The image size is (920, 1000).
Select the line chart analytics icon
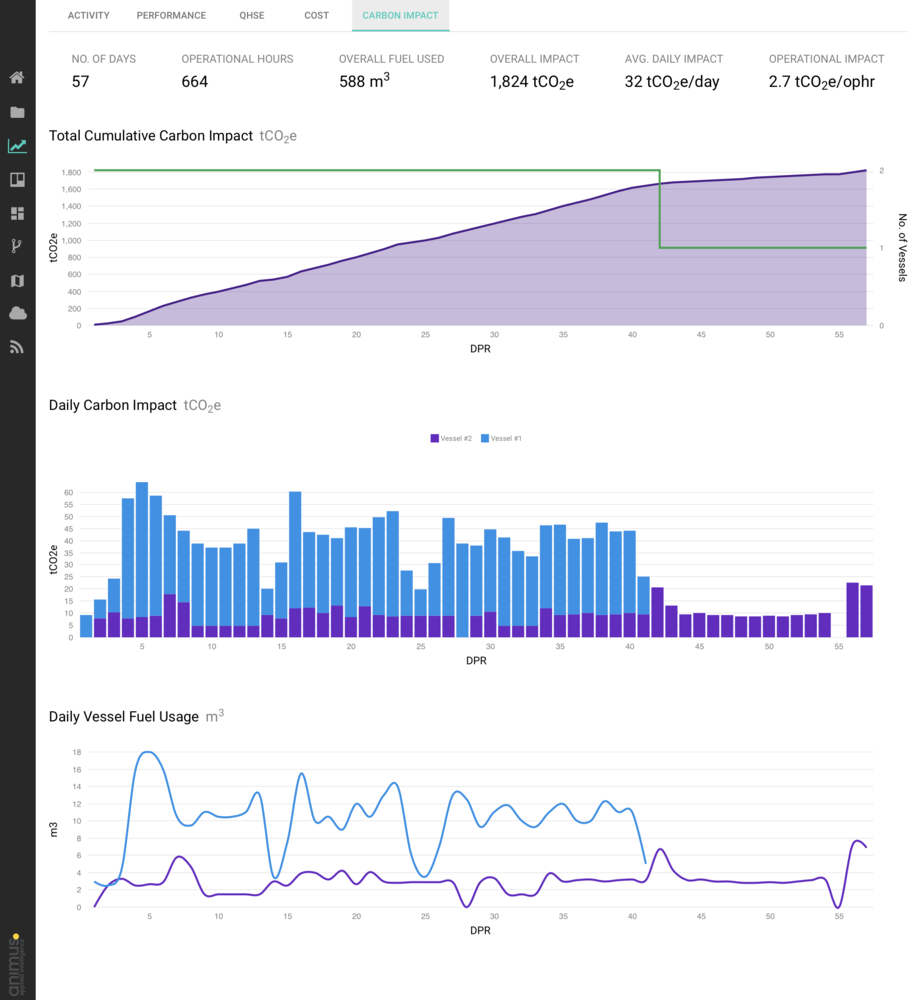point(17,146)
